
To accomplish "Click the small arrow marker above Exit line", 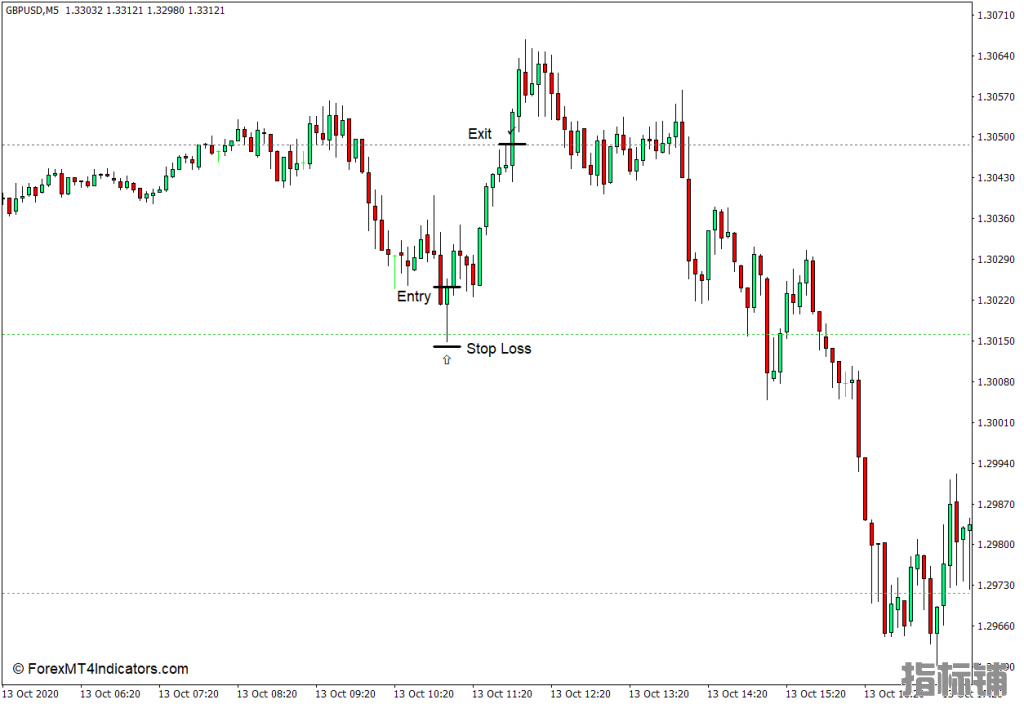I will tap(511, 131).
